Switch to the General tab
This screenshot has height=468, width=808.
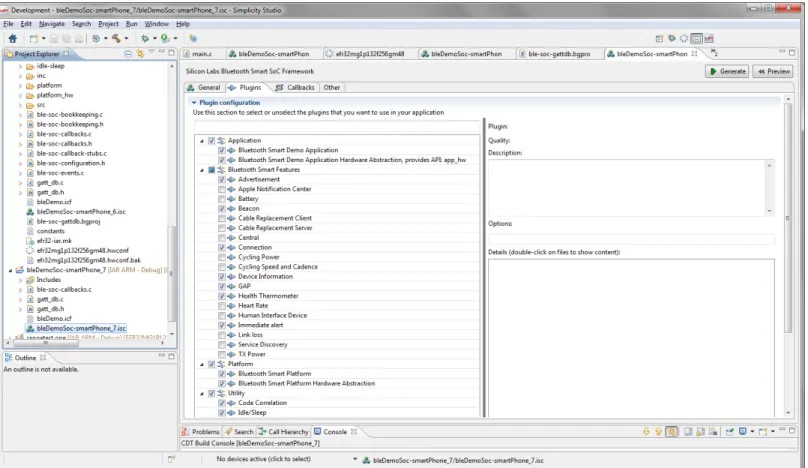204,88
